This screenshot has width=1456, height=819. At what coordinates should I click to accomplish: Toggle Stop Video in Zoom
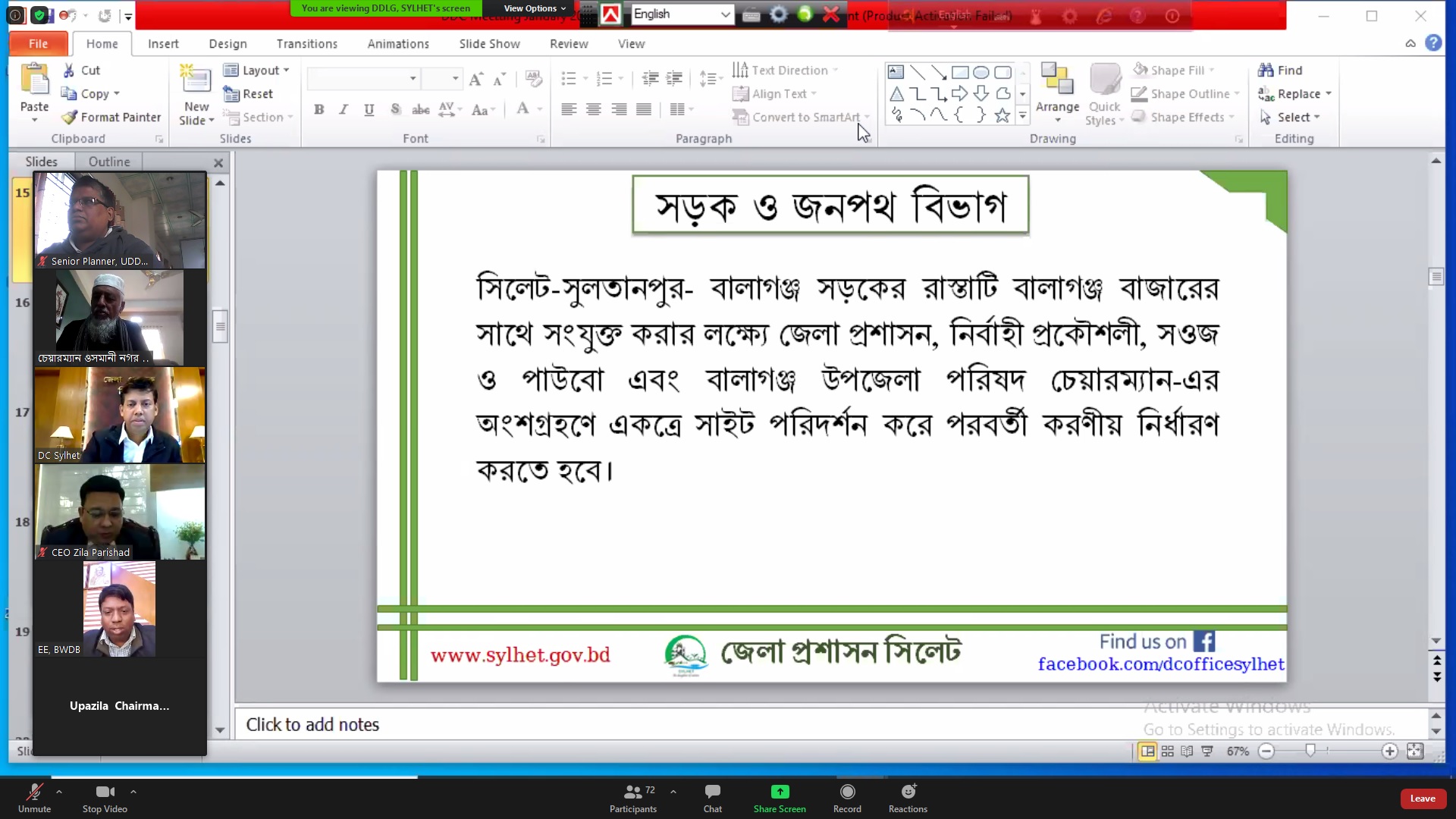coord(105,792)
